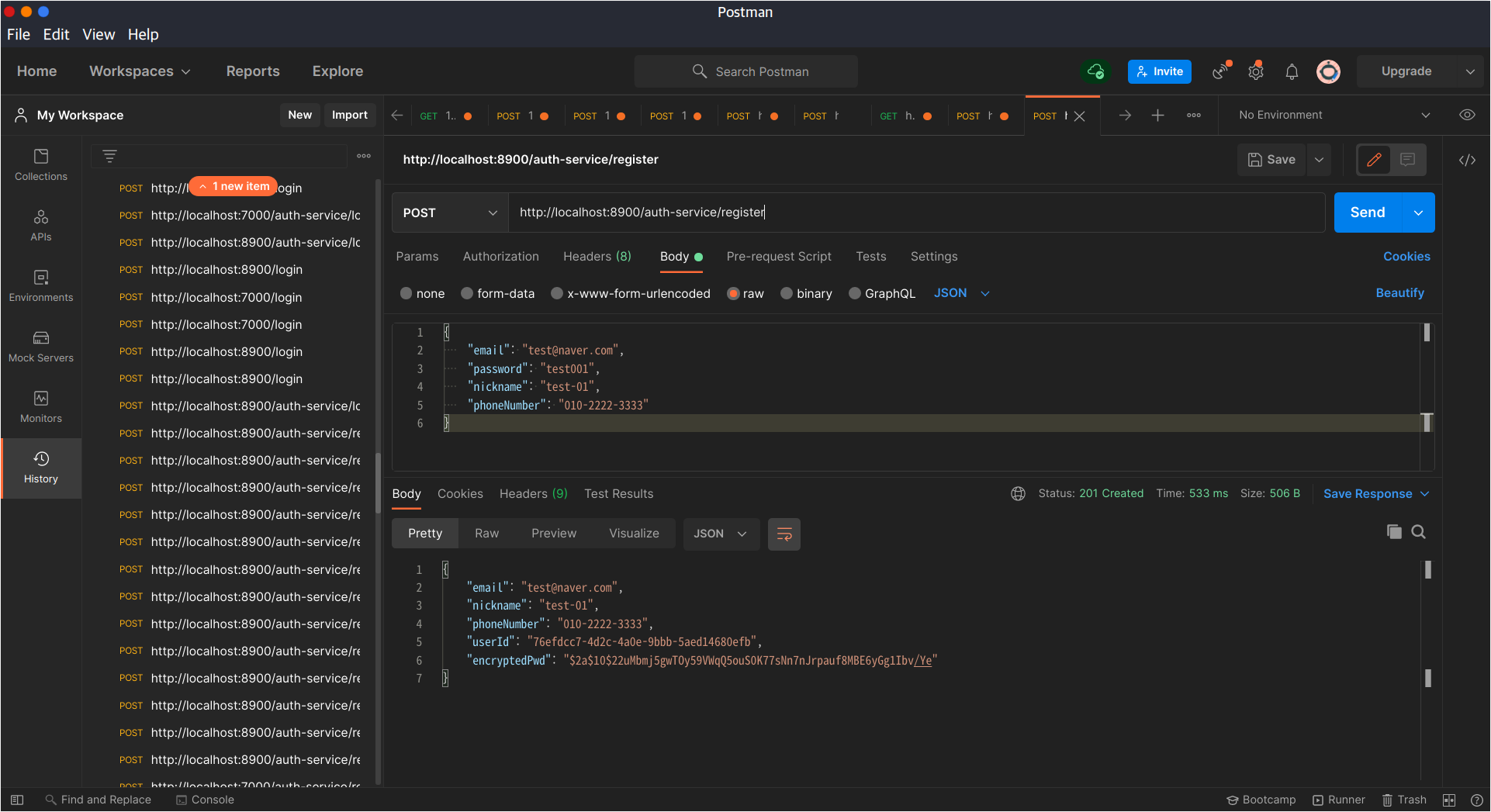Viewport: 1491px width, 812px height.
Task: Choose the none body radio button
Action: (x=406, y=294)
